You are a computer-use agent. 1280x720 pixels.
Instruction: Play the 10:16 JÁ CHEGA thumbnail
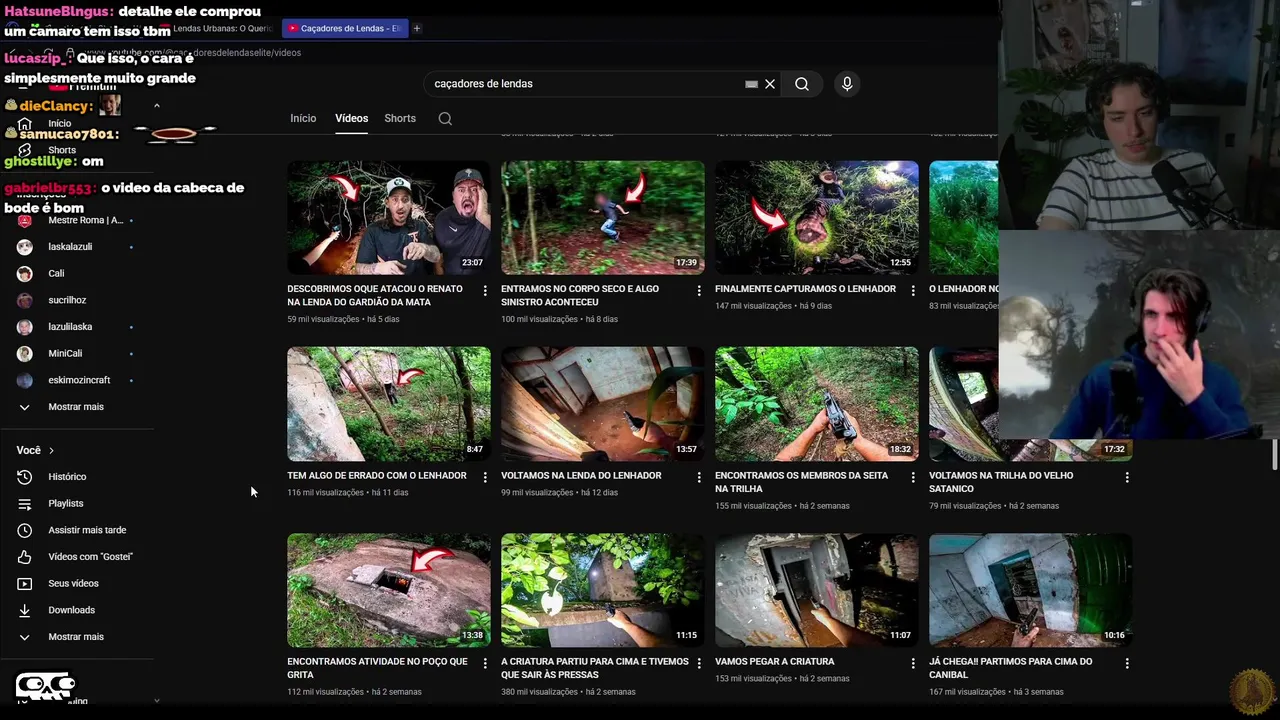[x=1031, y=590]
